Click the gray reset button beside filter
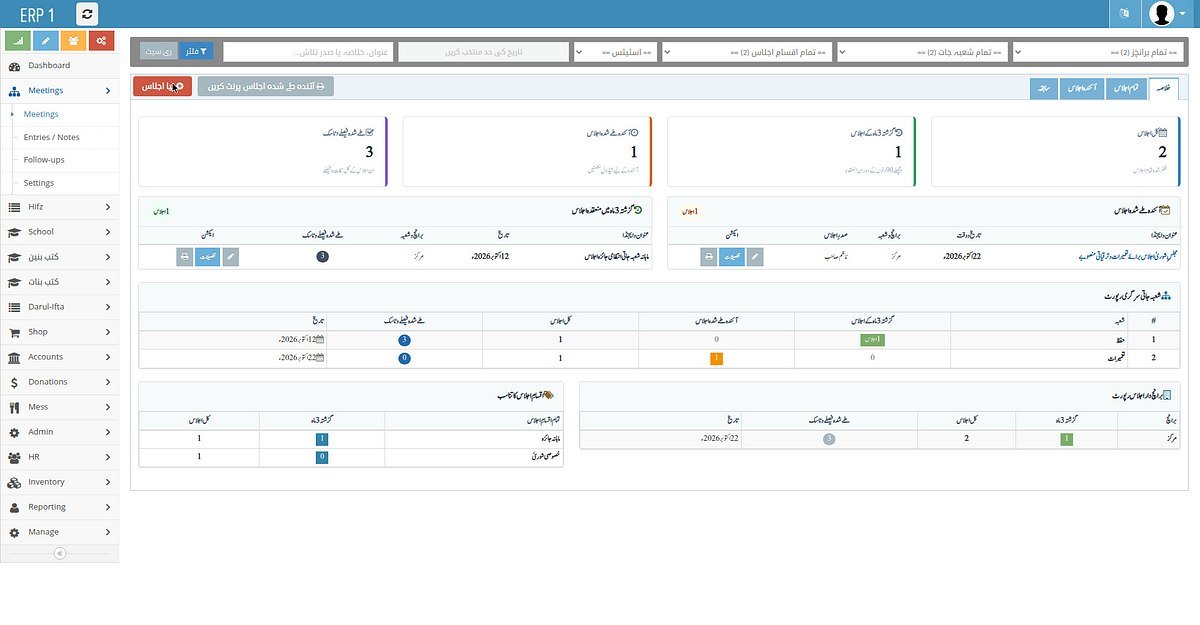This screenshot has height=625, width=1200. pos(158,51)
